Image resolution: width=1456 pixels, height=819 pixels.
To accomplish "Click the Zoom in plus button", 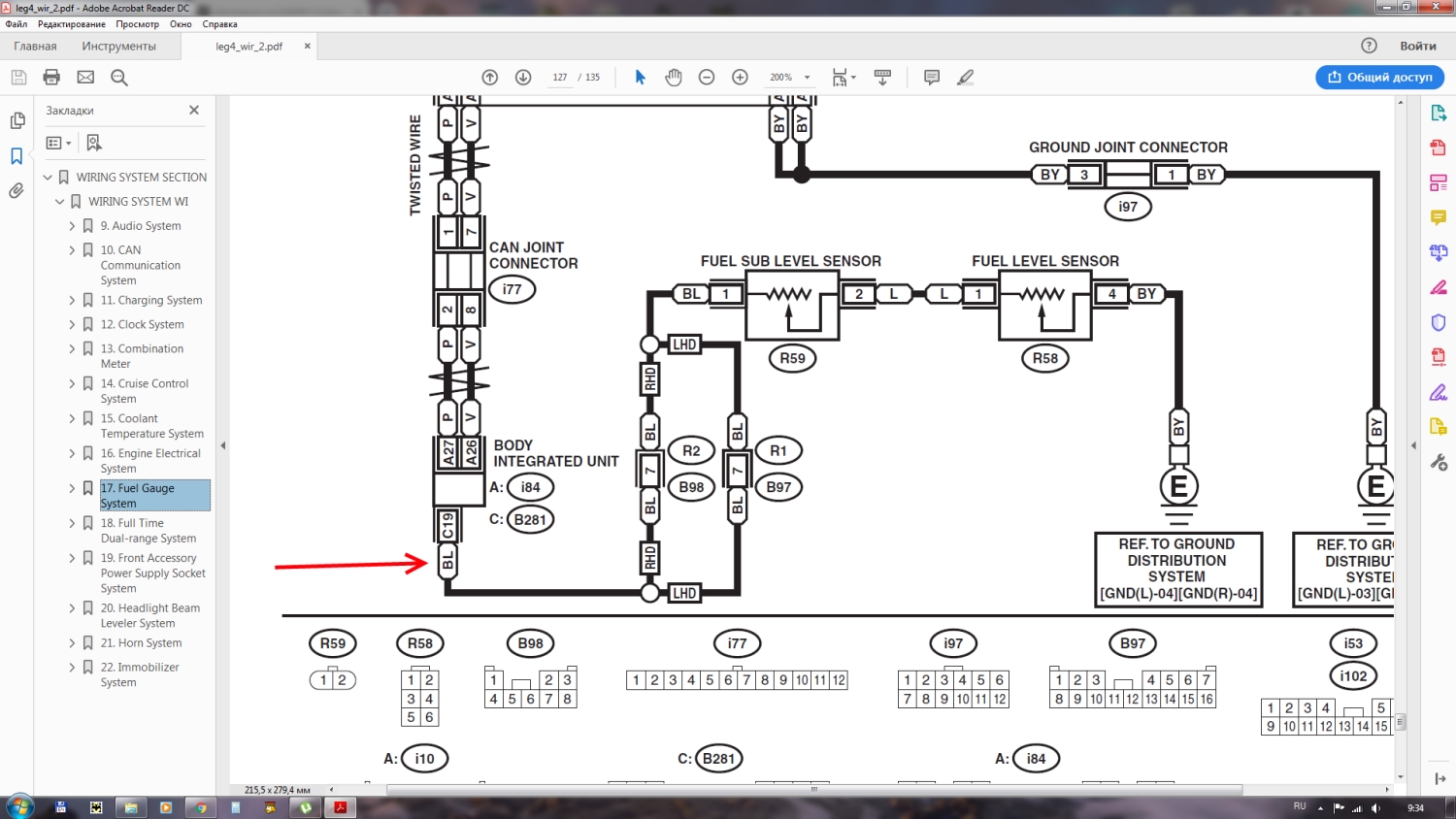I will coord(740,78).
